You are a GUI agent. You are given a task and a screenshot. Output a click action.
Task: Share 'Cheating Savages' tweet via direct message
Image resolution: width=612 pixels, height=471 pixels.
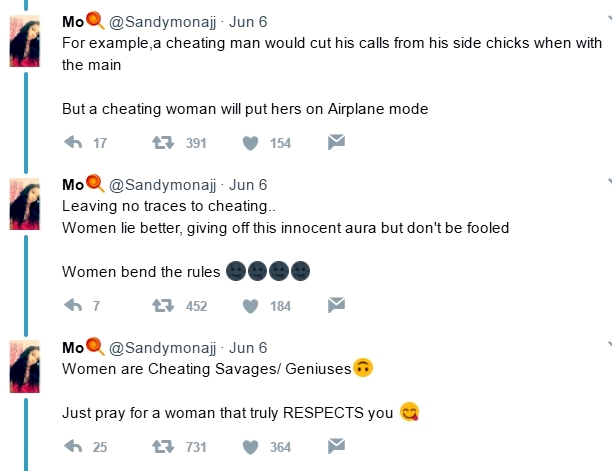coord(337,446)
